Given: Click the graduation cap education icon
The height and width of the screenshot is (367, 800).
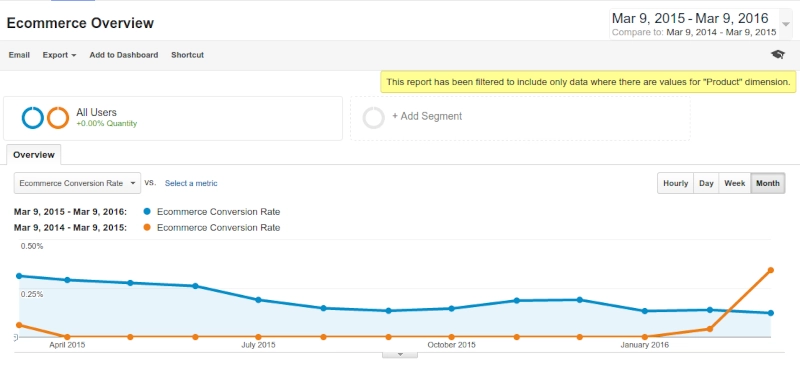Looking at the screenshot, I should click(x=778, y=55).
